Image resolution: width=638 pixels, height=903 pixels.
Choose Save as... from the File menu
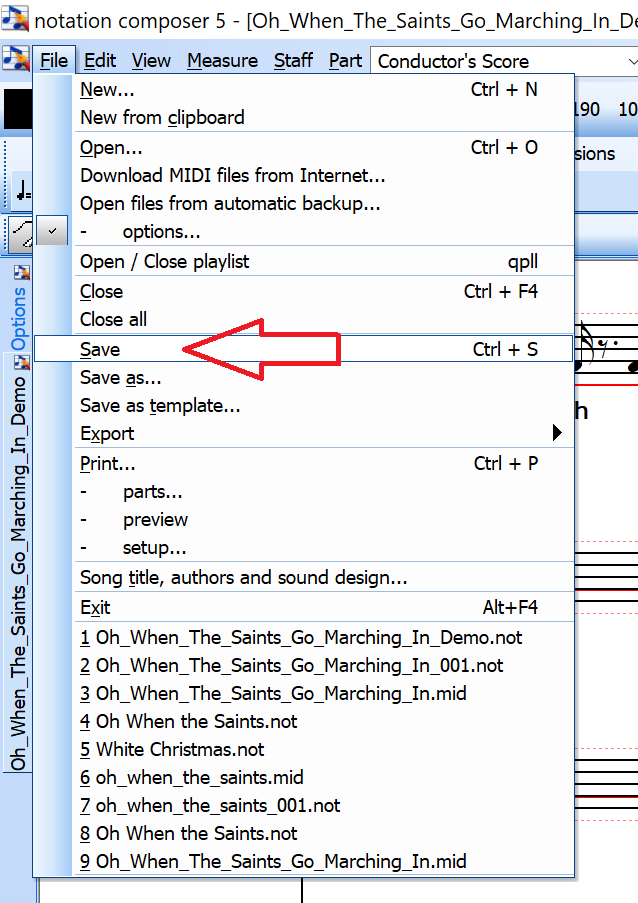(x=120, y=378)
